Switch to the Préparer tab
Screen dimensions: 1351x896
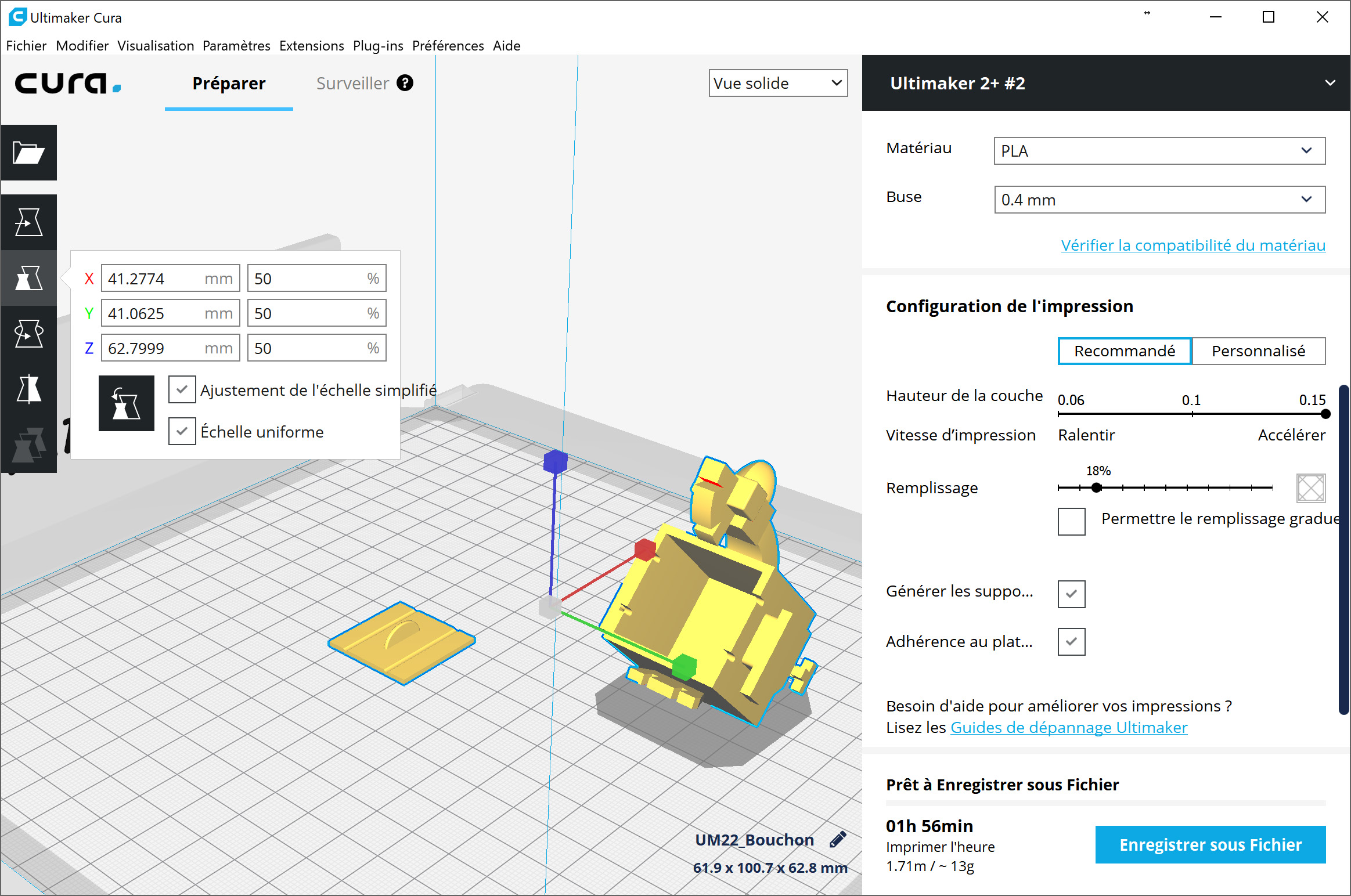click(x=229, y=83)
